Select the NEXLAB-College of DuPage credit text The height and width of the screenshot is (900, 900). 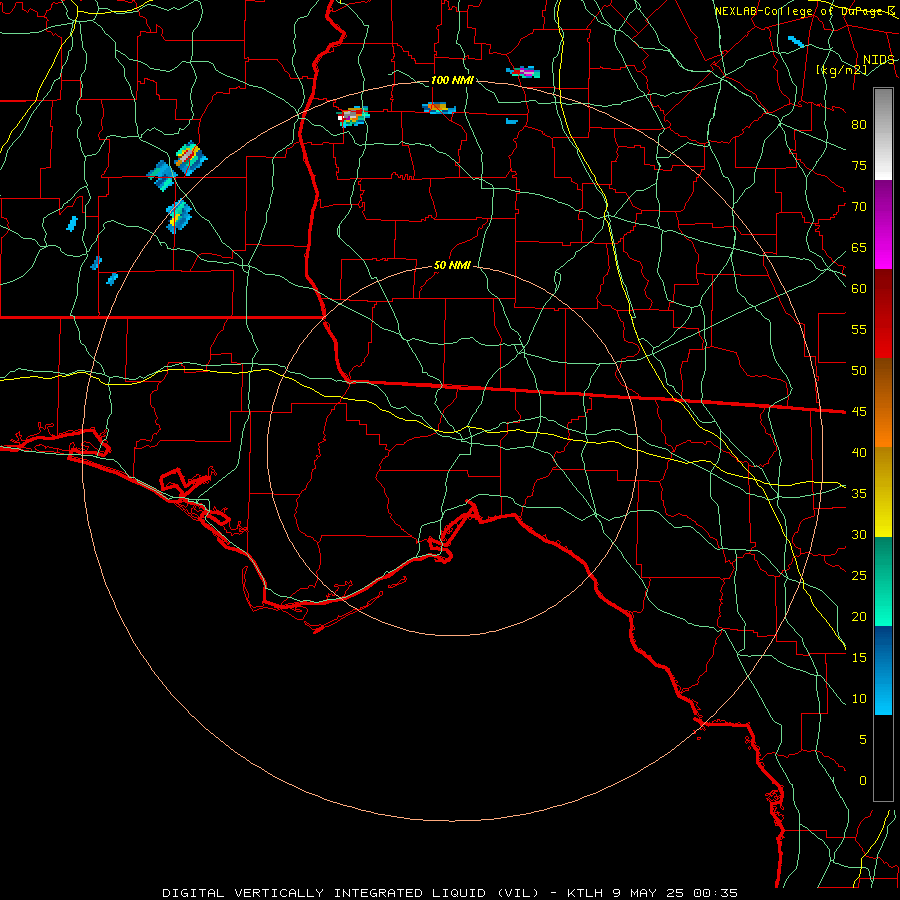[x=805, y=11]
